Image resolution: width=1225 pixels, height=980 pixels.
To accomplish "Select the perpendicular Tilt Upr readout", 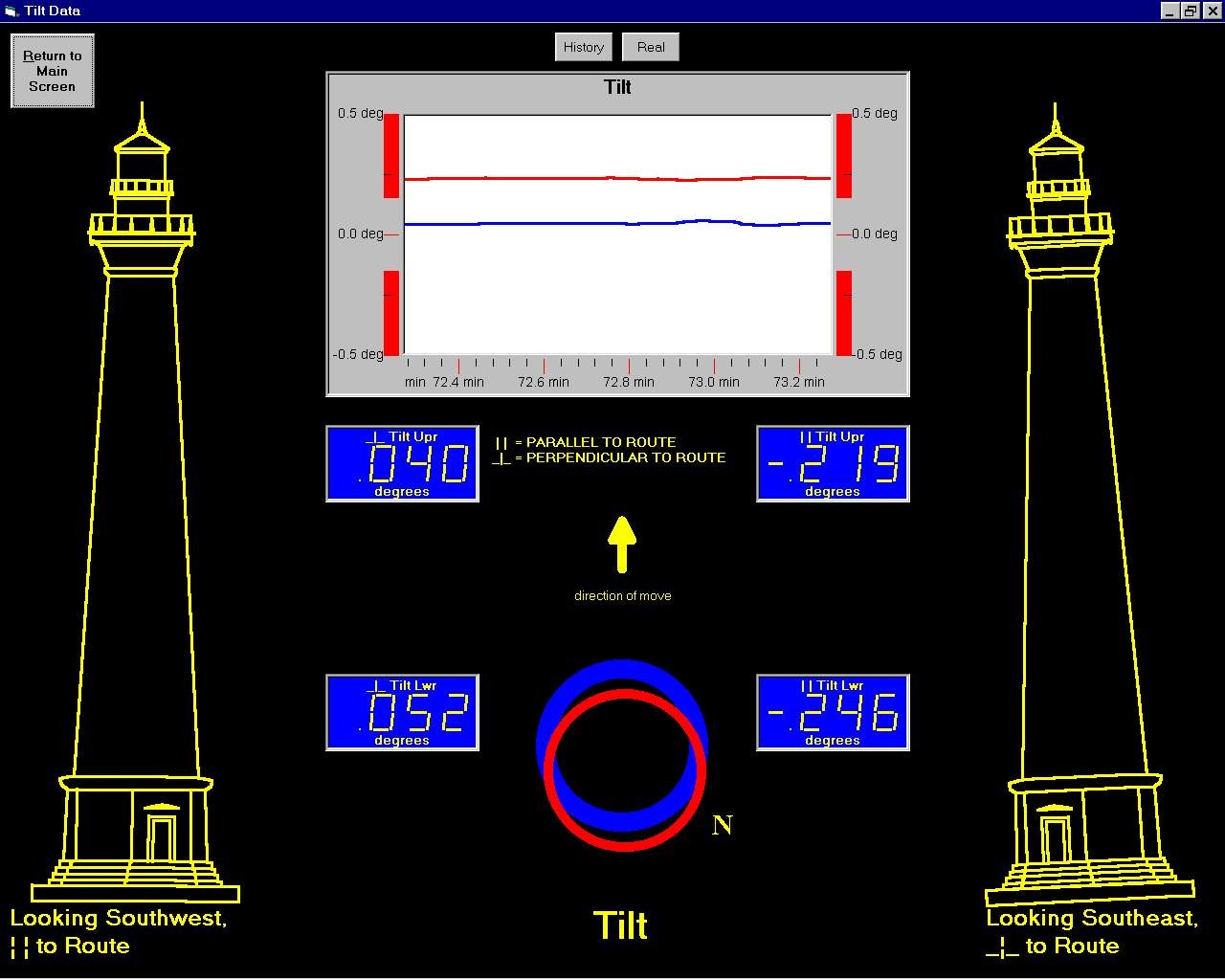I will [402, 464].
